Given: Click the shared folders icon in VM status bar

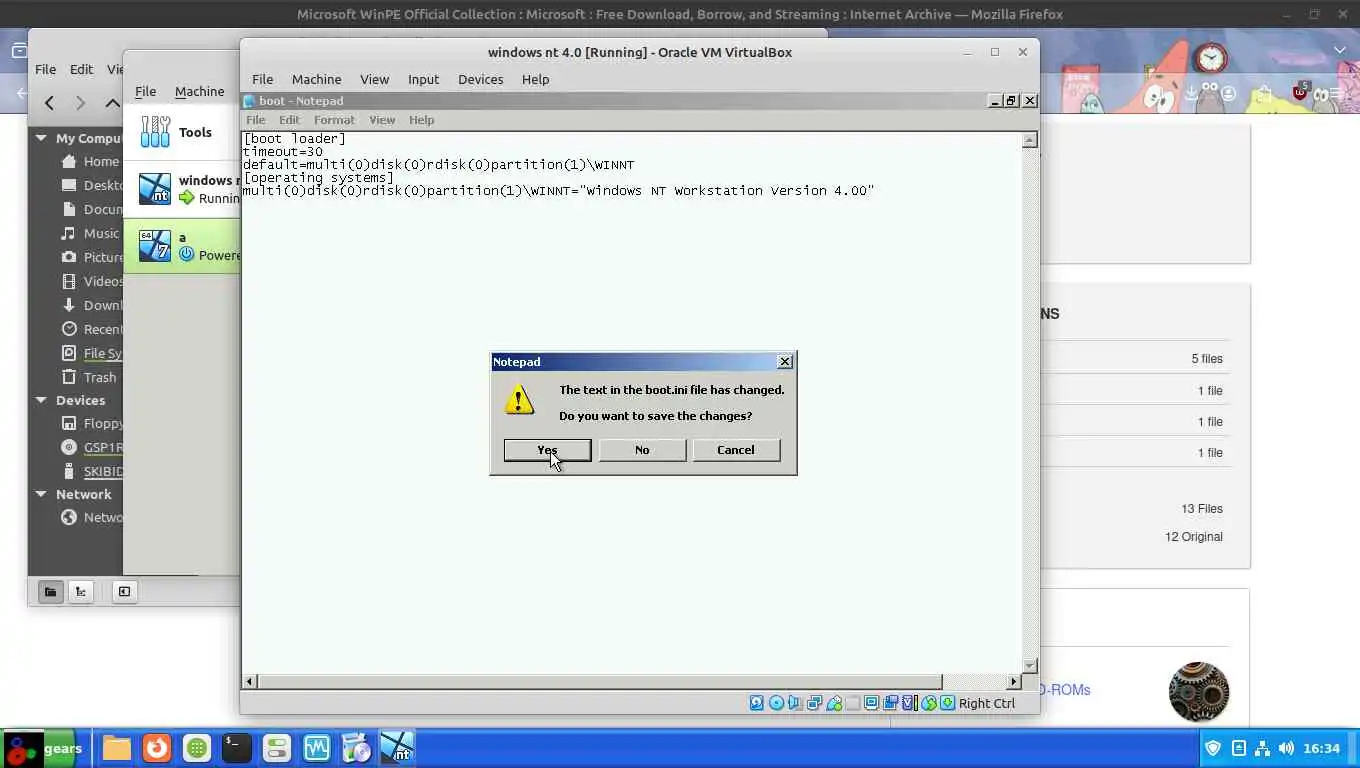Looking at the screenshot, I should (853, 703).
